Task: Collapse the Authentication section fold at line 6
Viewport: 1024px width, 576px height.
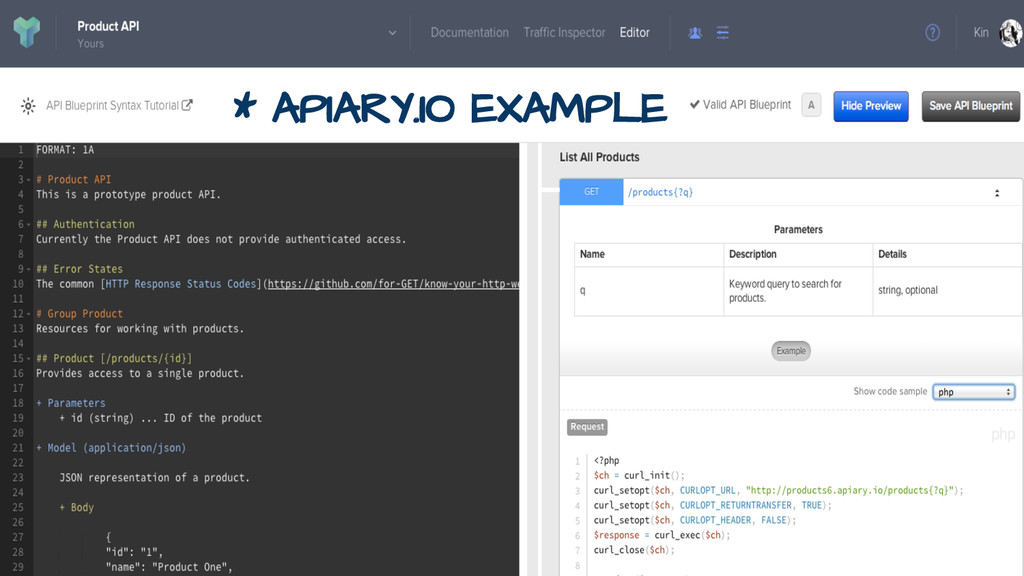Action: click(29, 225)
